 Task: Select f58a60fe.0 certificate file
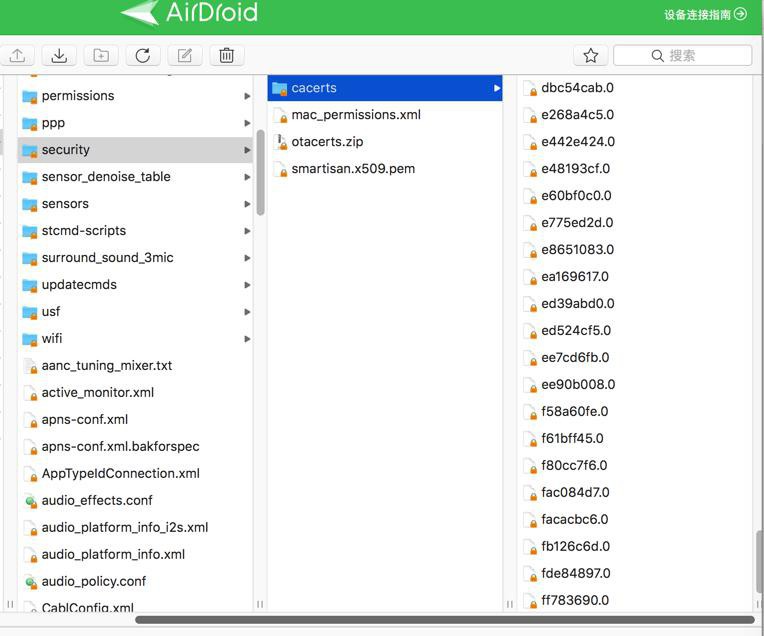tap(635, 412)
